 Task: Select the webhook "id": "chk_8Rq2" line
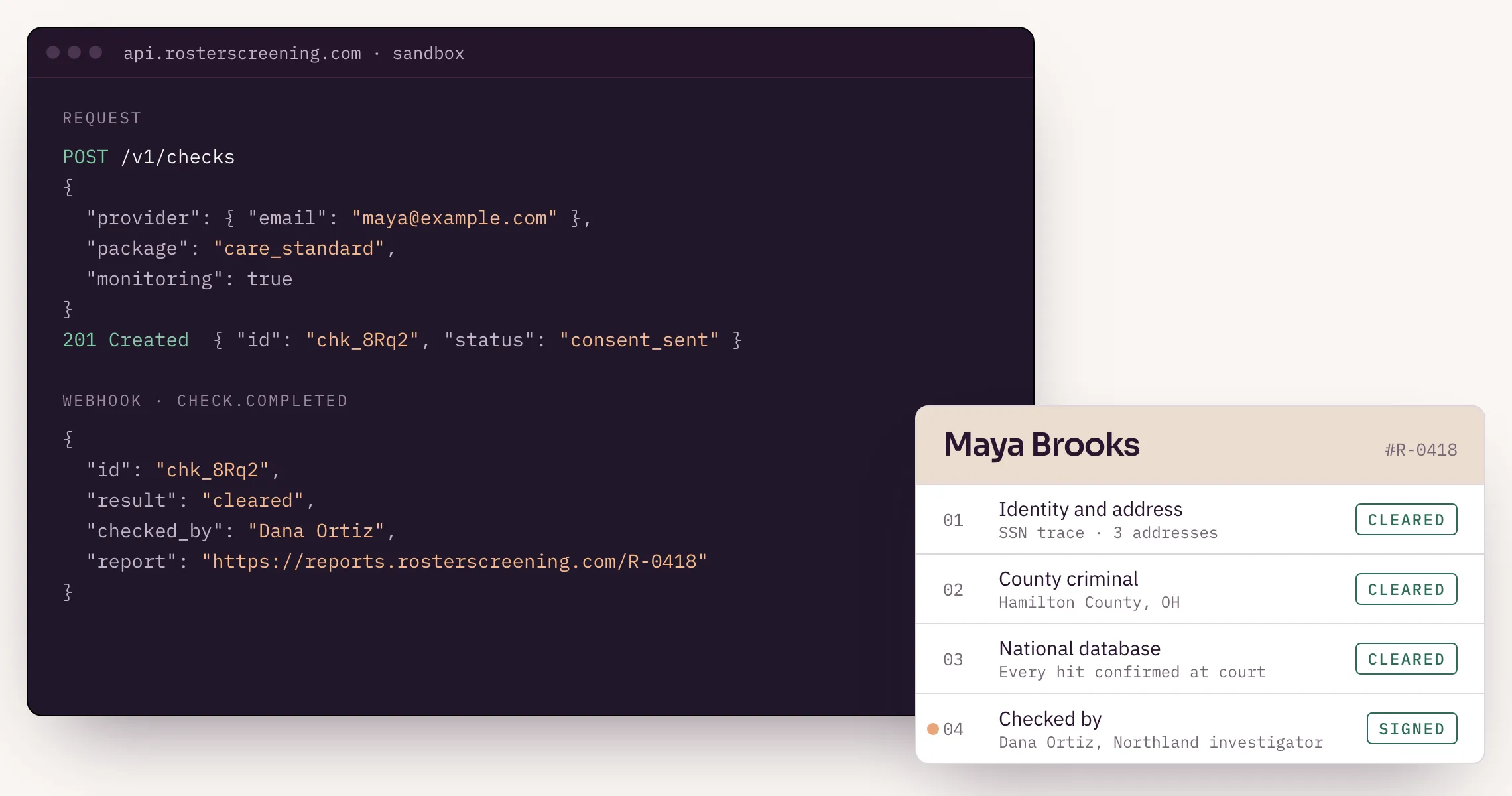click(x=184, y=470)
